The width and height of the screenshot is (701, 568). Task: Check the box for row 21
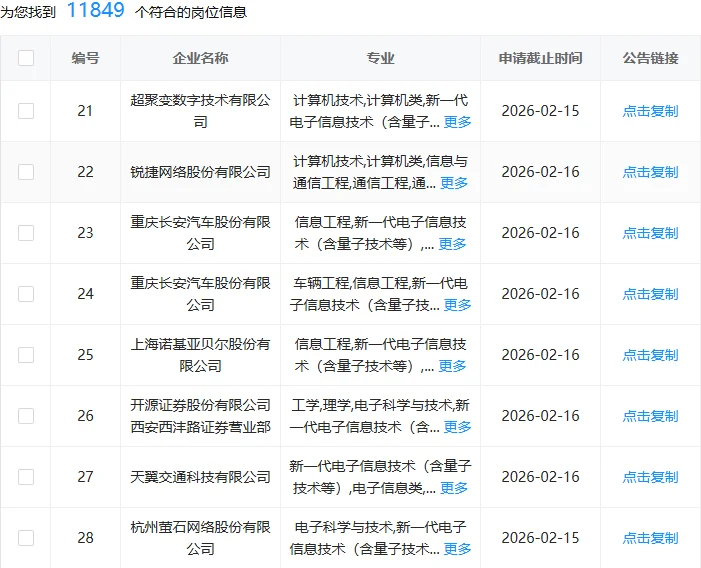(x=26, y=111)
